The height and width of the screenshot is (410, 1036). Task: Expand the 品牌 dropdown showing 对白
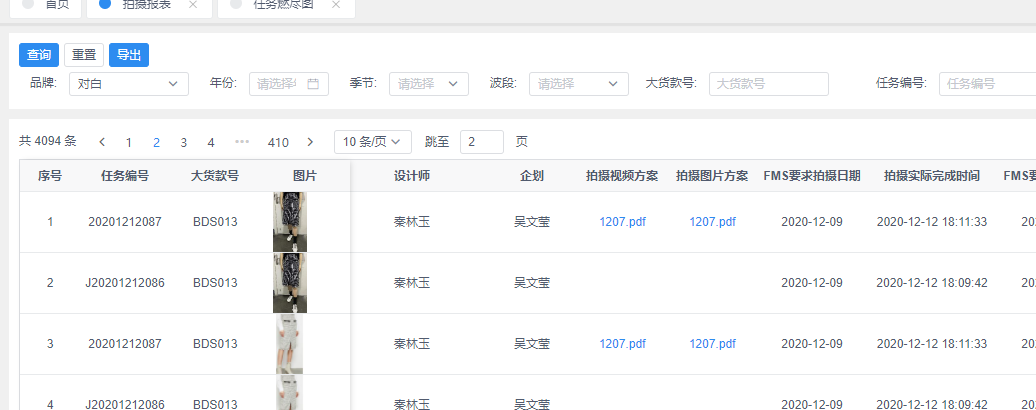129,84
